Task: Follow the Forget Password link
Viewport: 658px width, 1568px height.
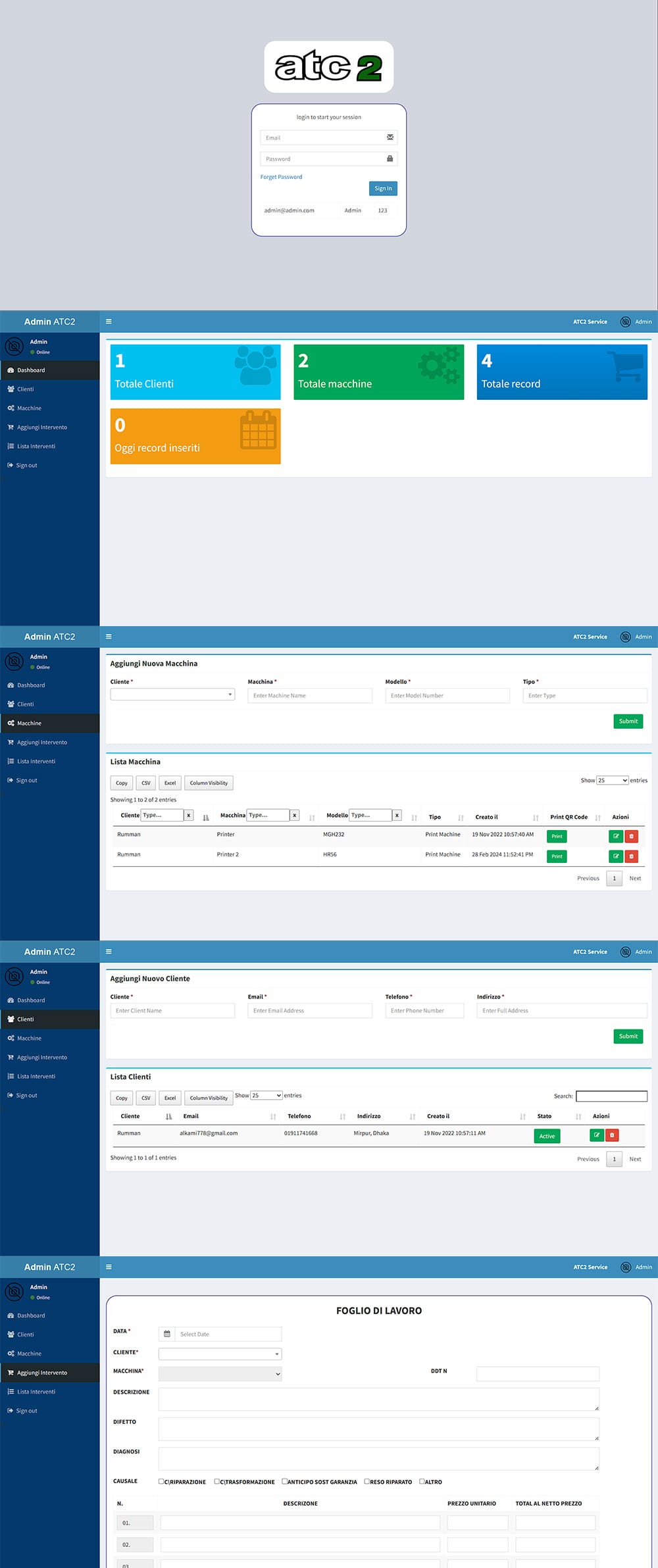Action: pyautogui.click(x=281, y=177)
